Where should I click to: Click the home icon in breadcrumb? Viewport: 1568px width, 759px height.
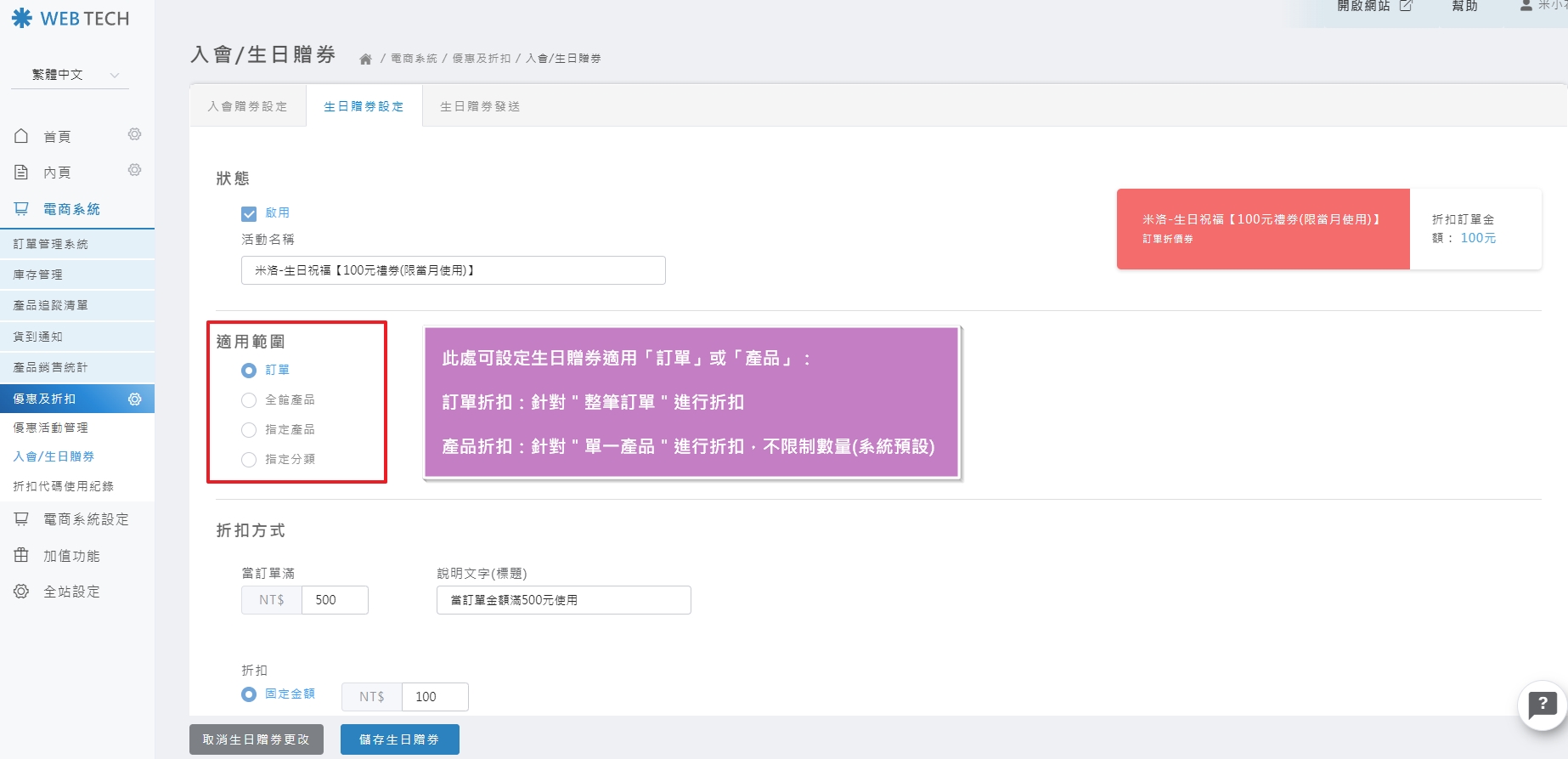(365, 59)
